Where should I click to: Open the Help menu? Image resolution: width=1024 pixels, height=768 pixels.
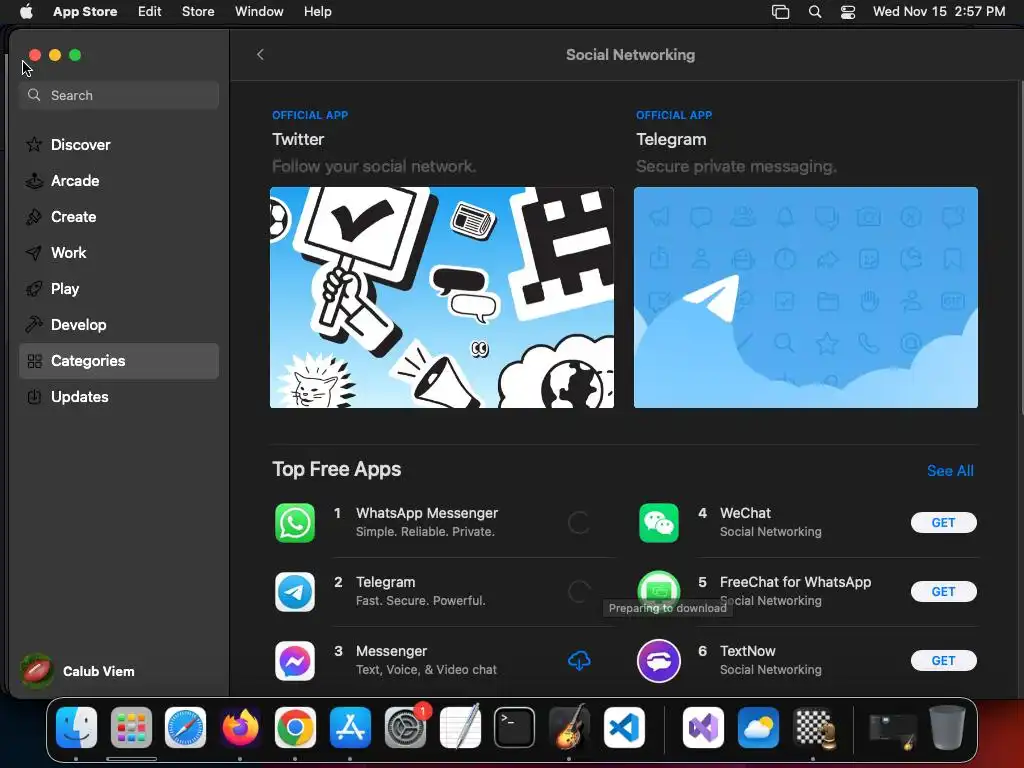[x=317, y=12]
